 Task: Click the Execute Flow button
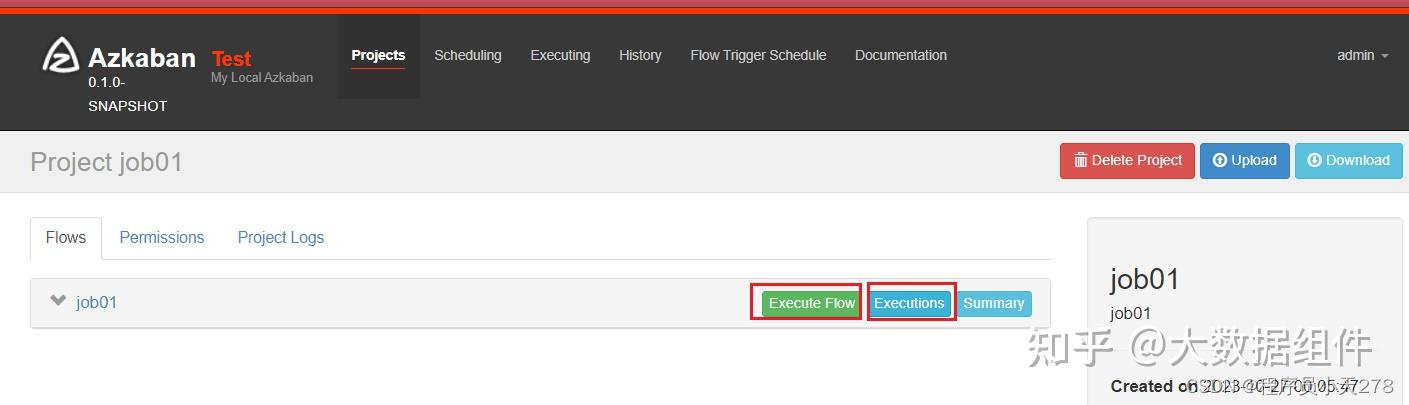(x=811, y=303)
